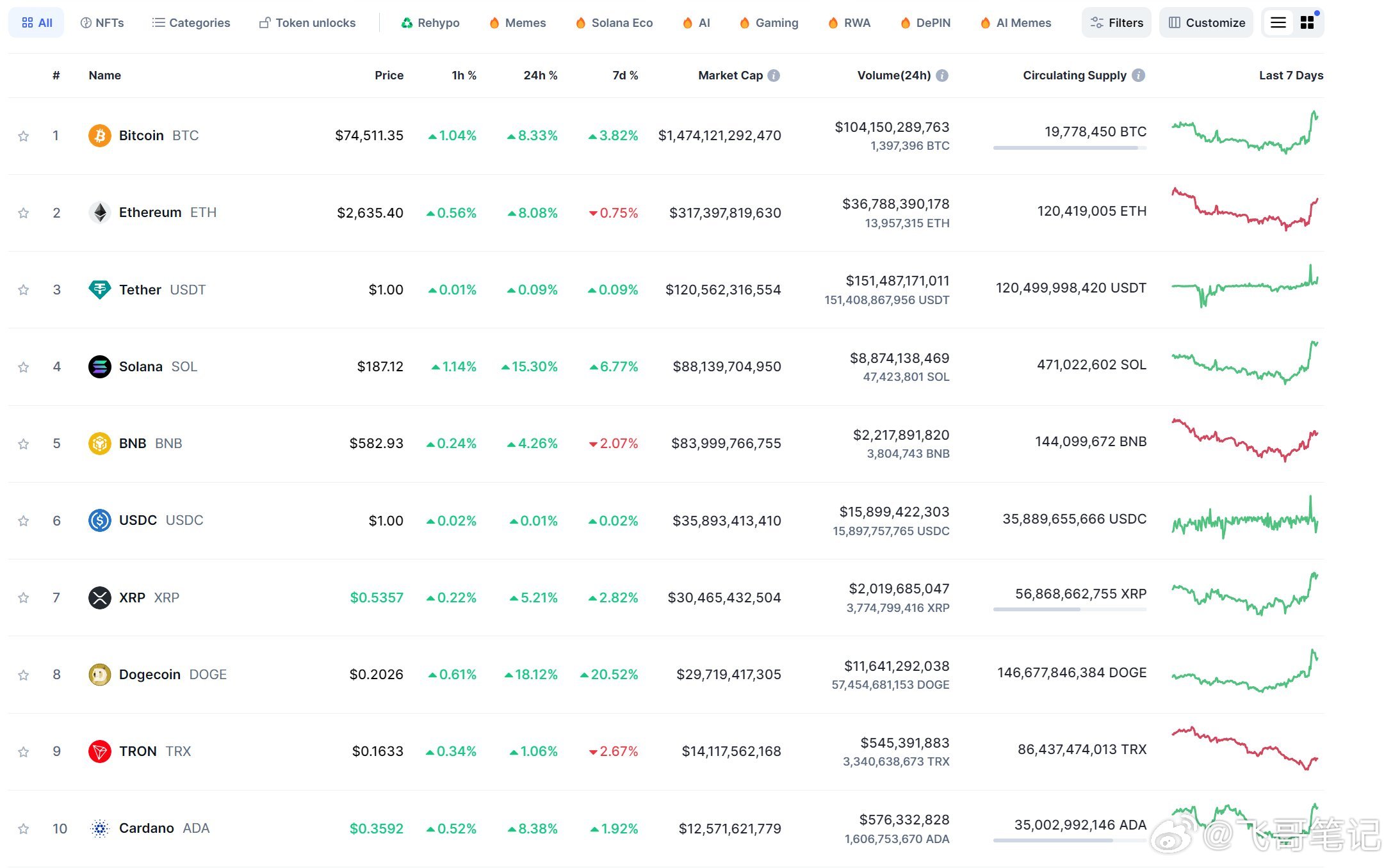
Task: Sort by Volume(24h) column header
Action: pos(893,76)
